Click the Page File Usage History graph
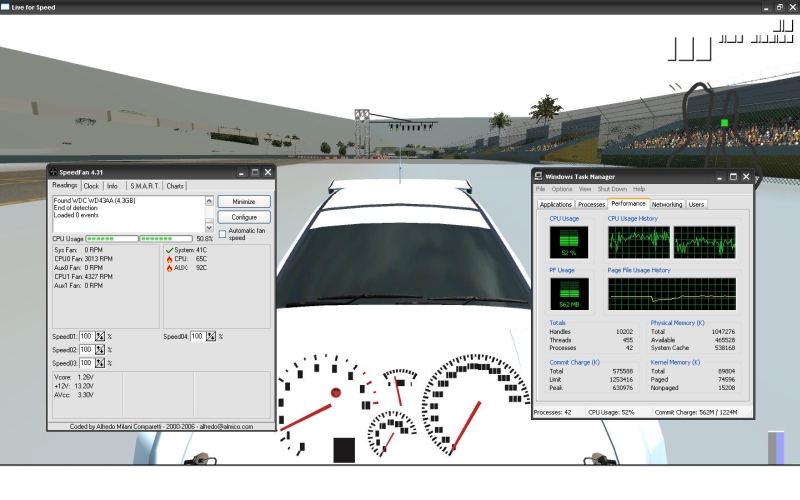Screen dimensions: 800x500 [x=672, y=294]
